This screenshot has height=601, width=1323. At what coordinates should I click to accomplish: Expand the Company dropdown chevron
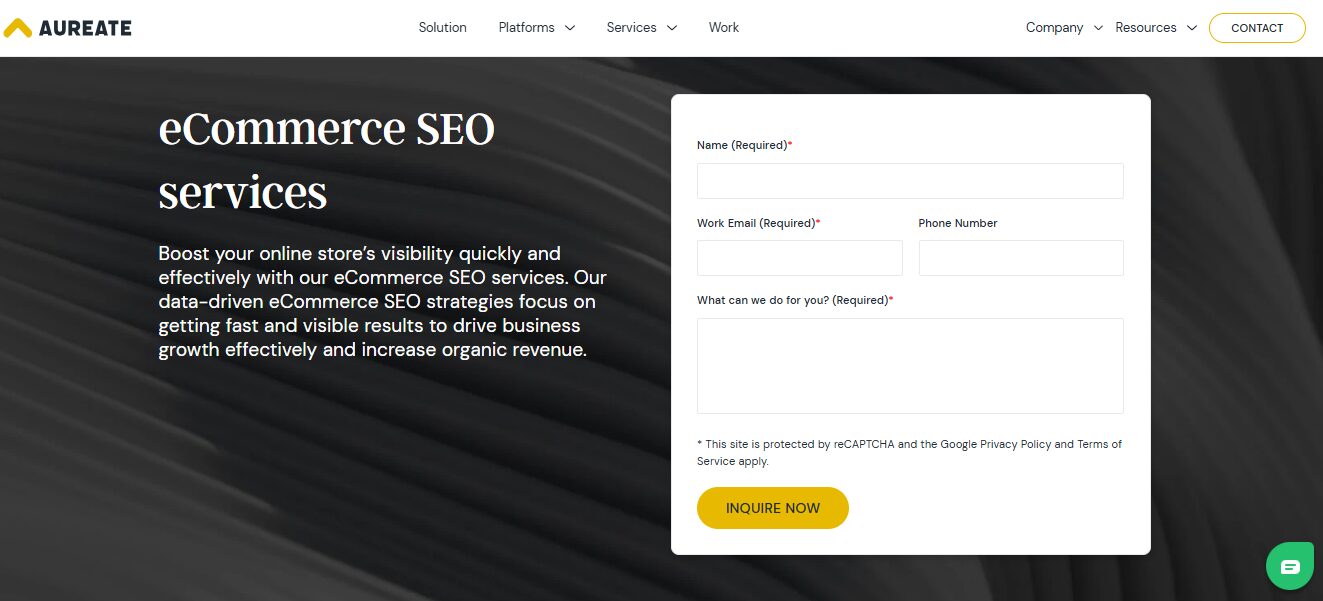click(1098, 28)
